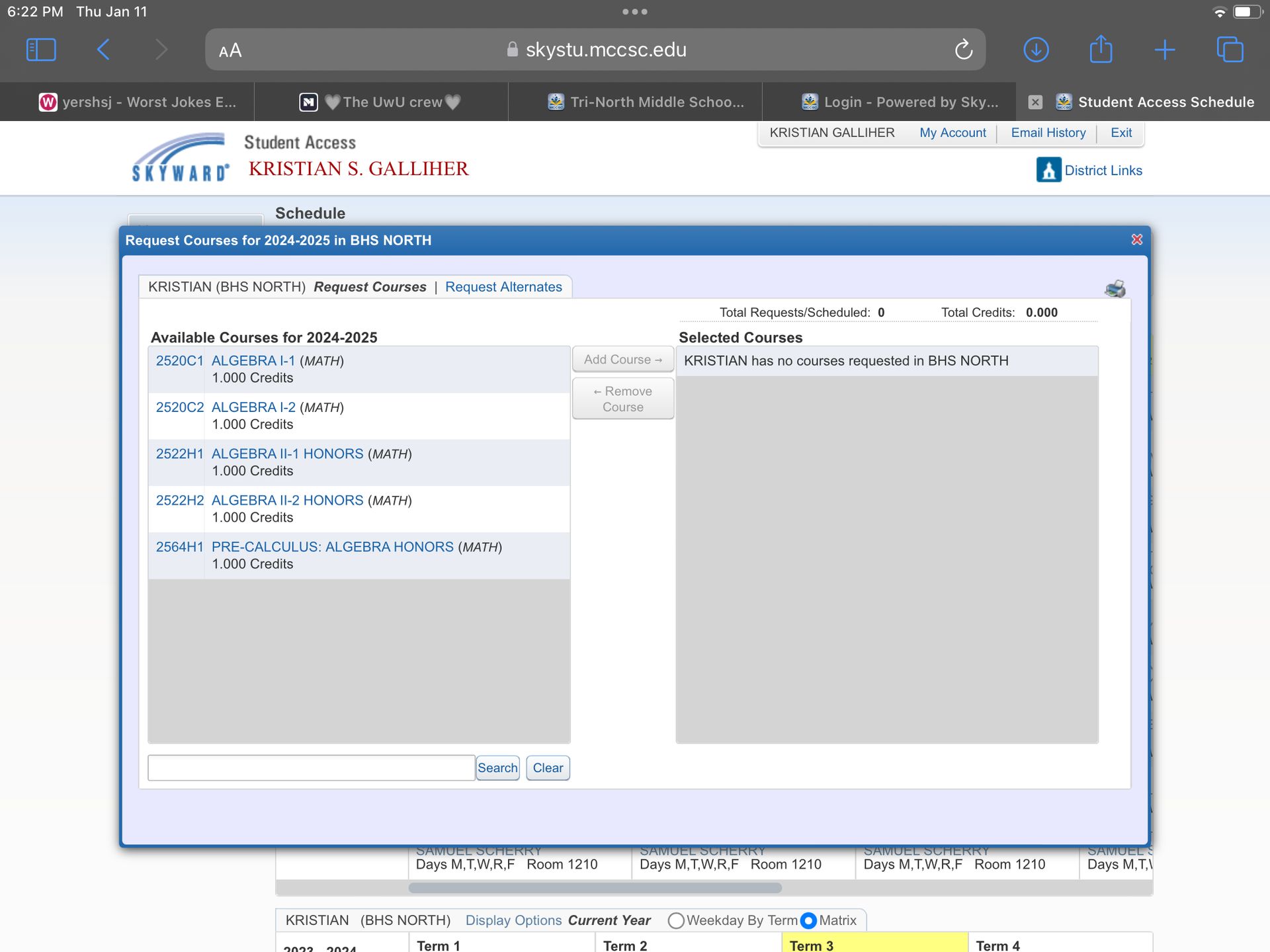Image resolution: width=1270 pixels, height=952 pixels.
Task: Click the Search button
Action: pos(497,768)
